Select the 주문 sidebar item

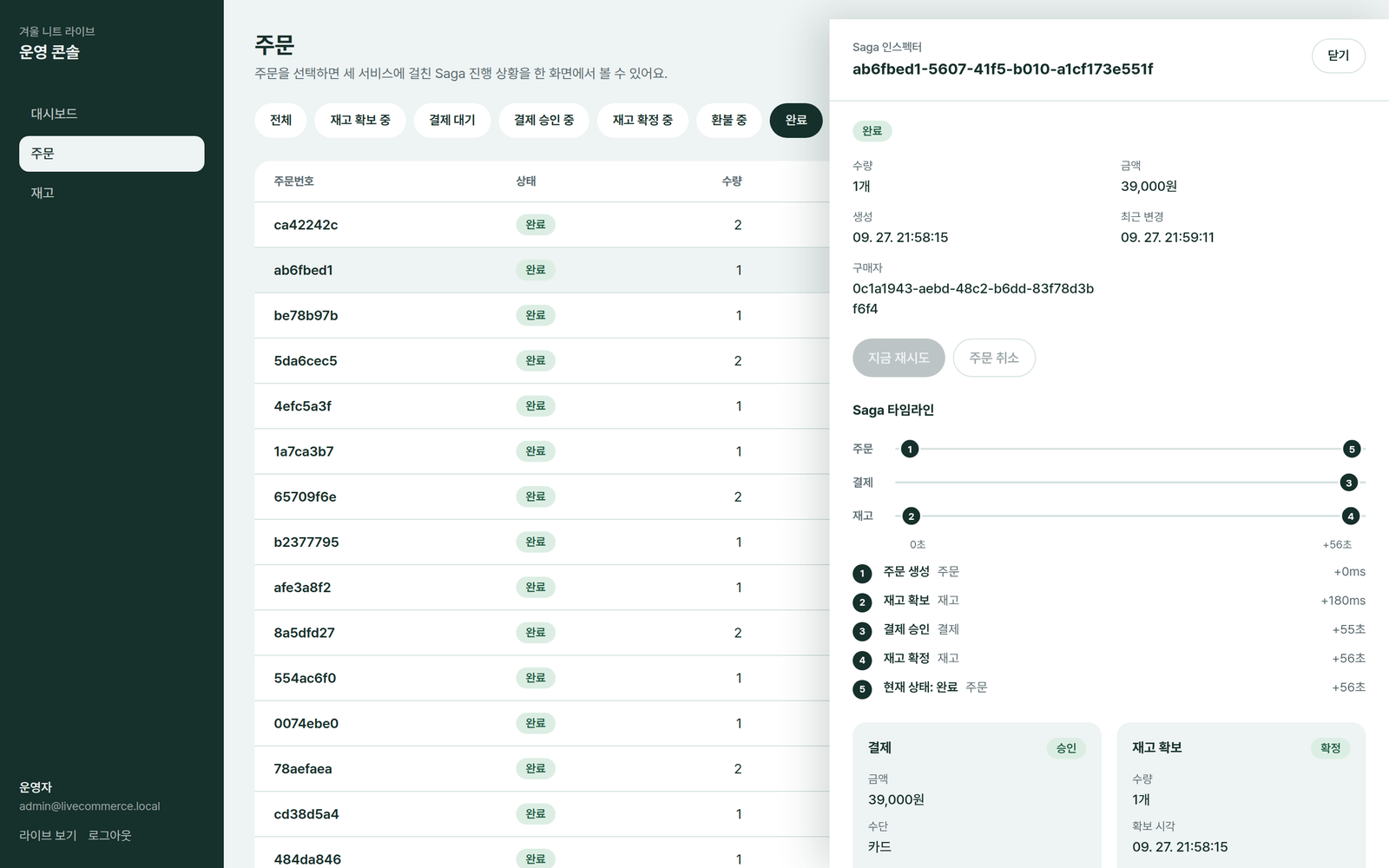(x=111, y=154)
